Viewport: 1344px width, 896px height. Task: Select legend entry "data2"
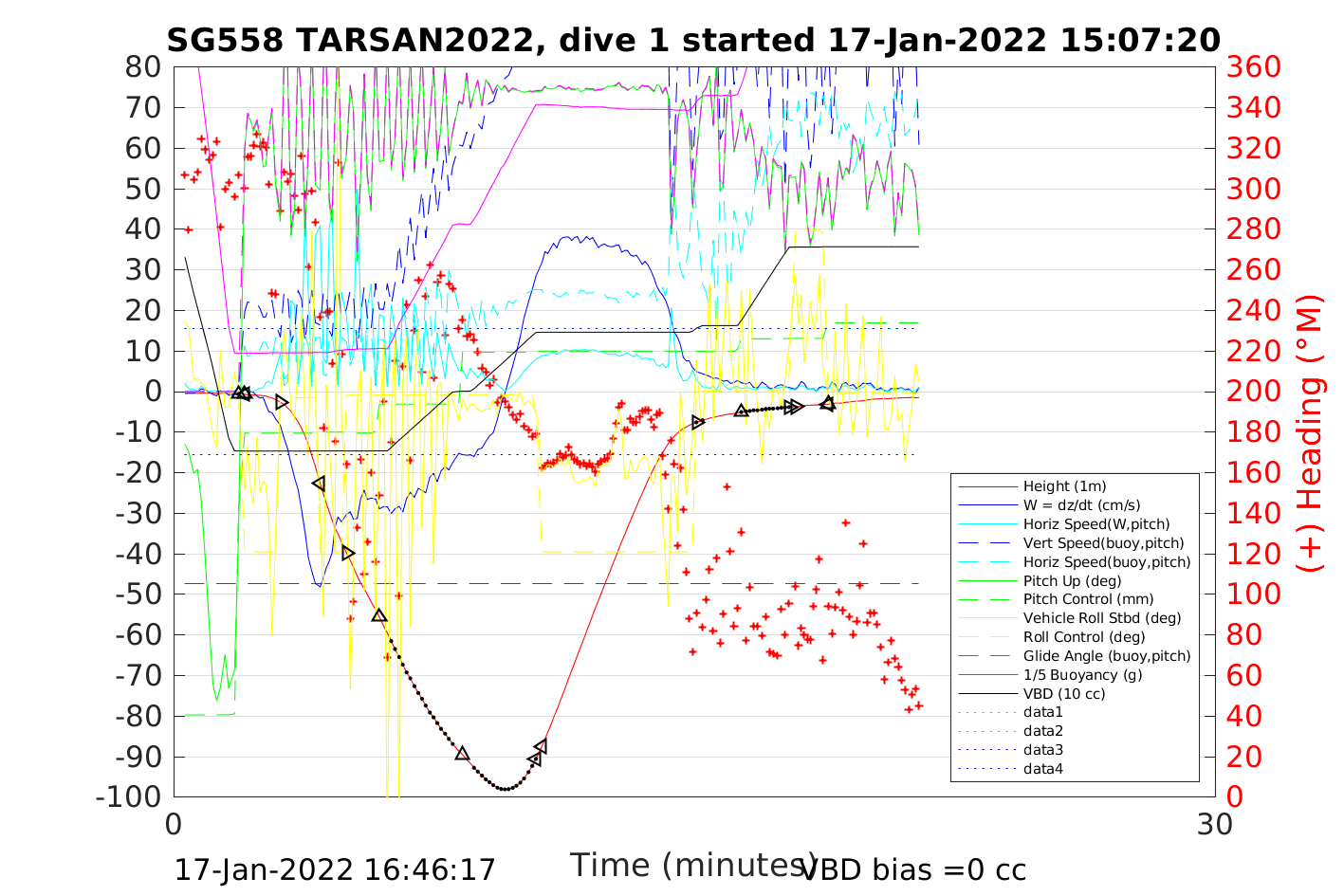click(1043, 731)
